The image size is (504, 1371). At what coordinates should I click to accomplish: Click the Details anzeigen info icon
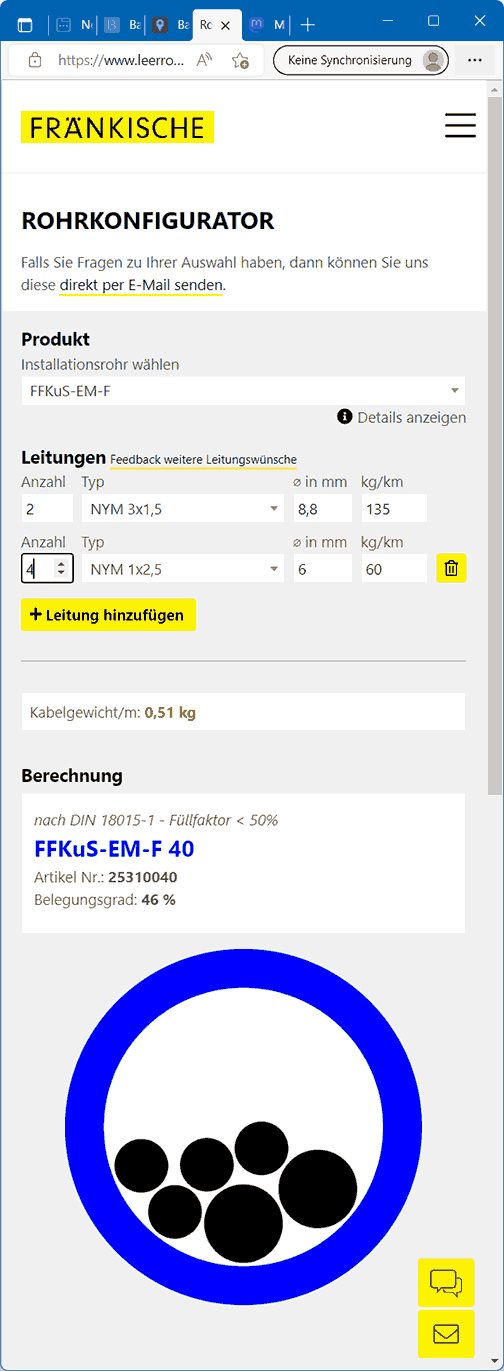pyautogui.click(x=345, y=417)
